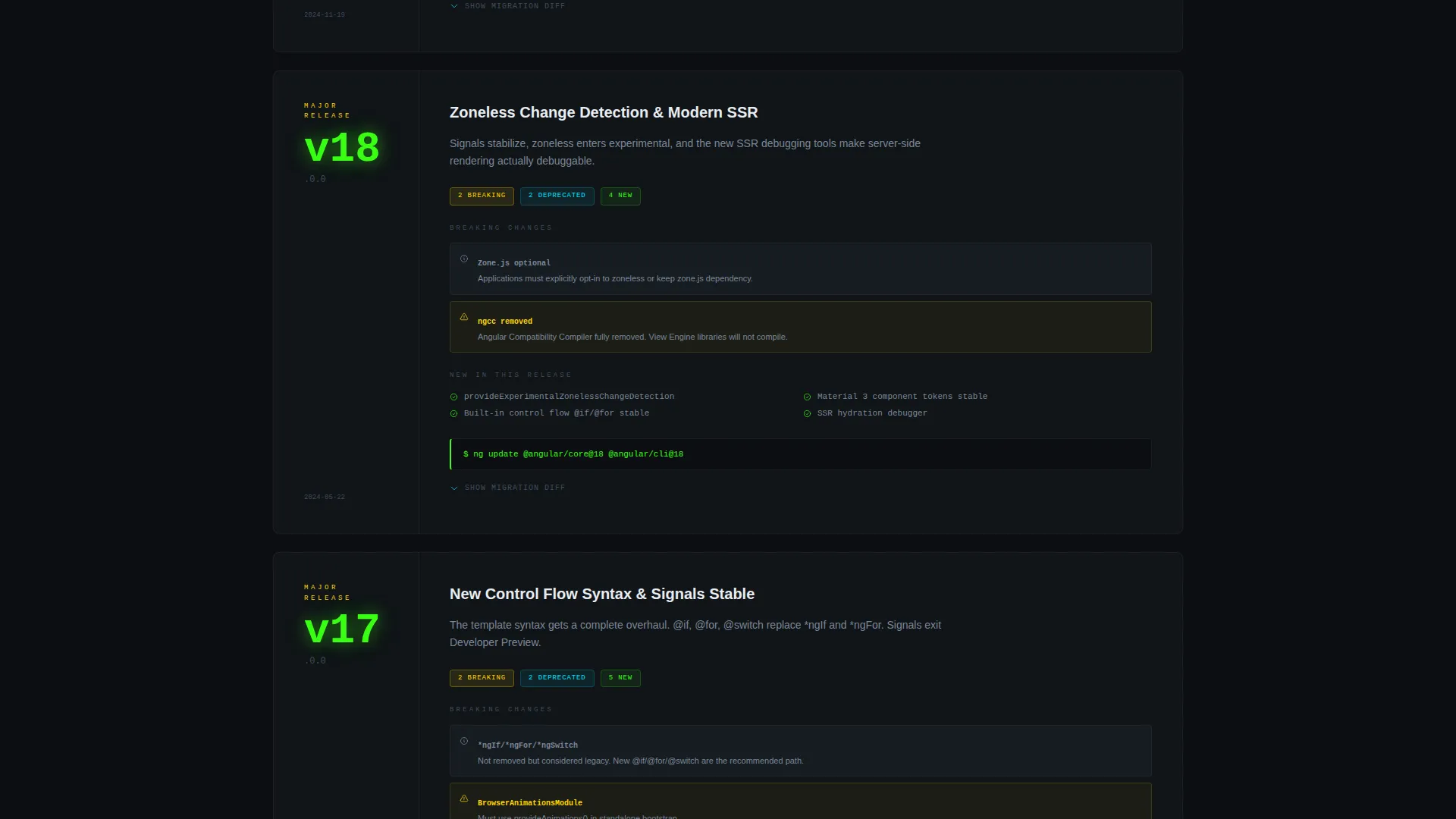
Task: Click the warning triangle beside ngcc removed
Action: pyautogui.click(x=464, y=318)
